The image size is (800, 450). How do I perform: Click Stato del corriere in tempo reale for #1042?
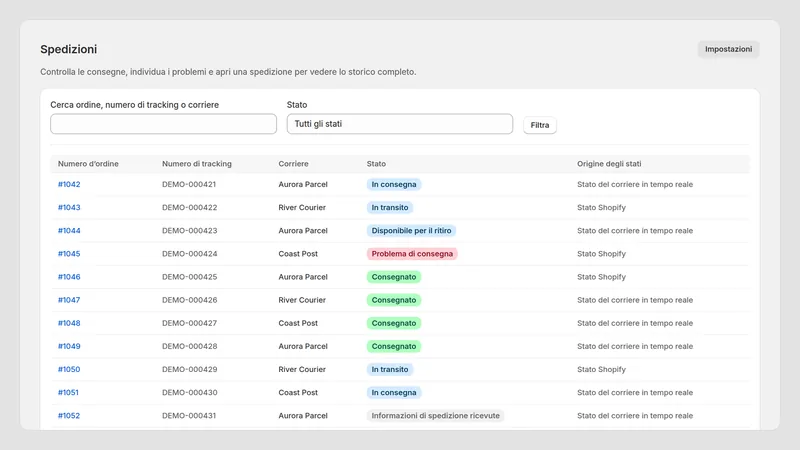coord(635,184)
